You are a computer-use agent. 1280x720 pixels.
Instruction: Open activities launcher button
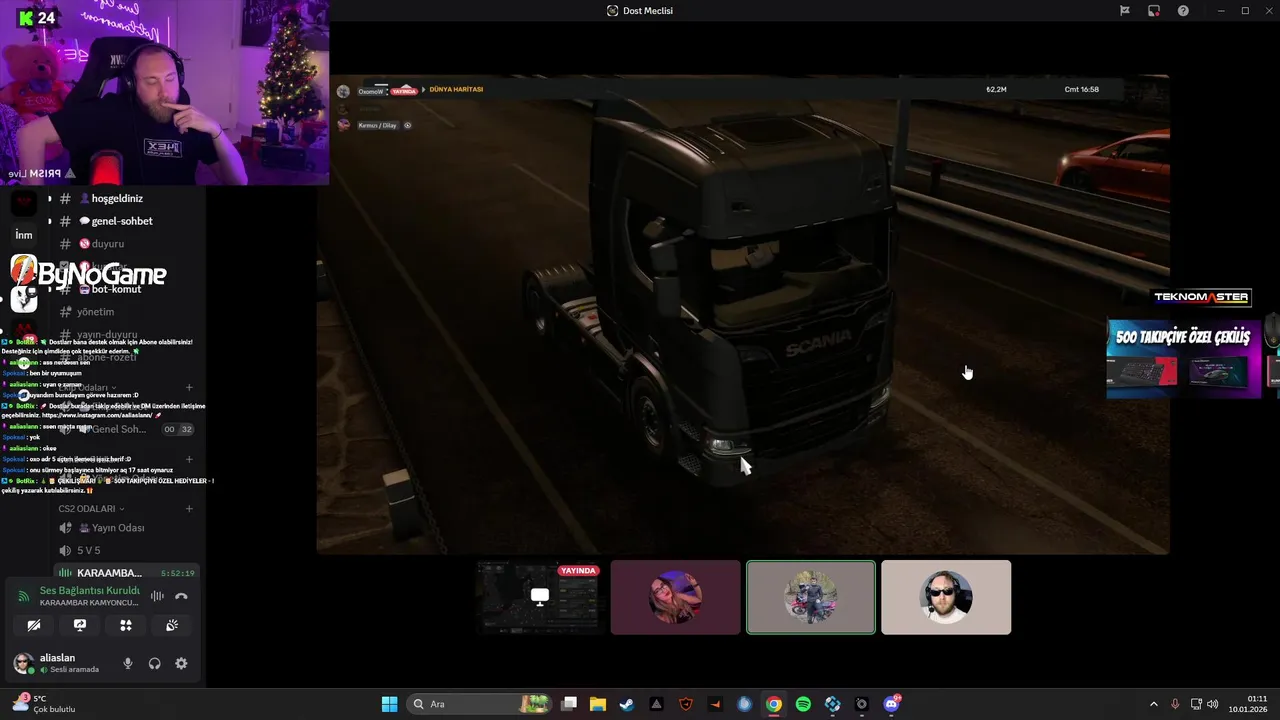[x=126, y=625]
